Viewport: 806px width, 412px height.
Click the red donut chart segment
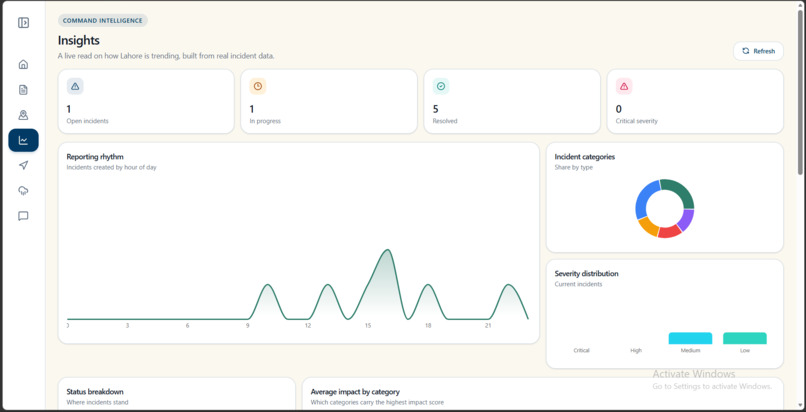669,232
